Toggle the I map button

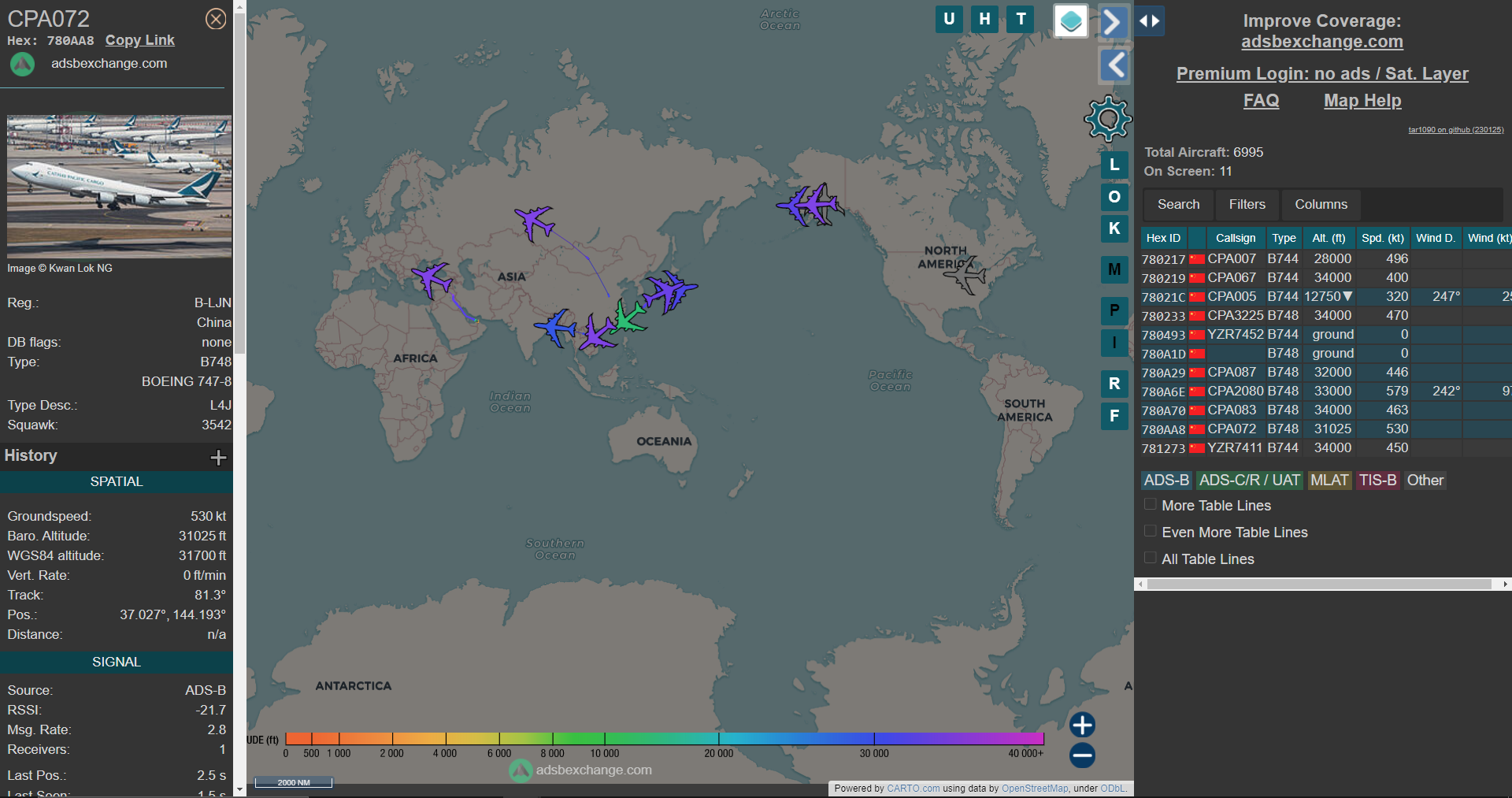click(x=1114, y=343)
